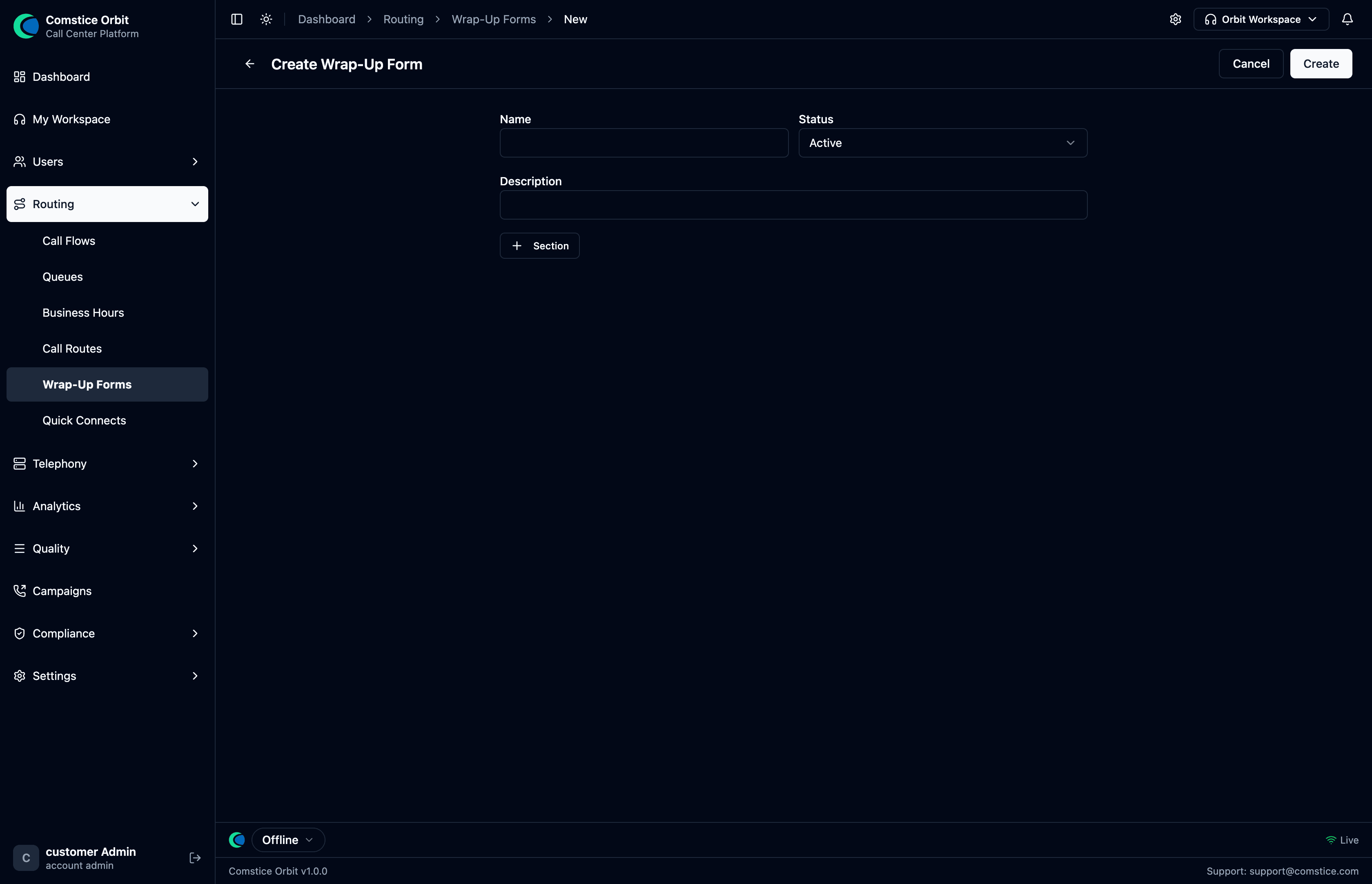Click the Campaigns phone icon
The image size is (1372, 884).
click(x=20, y=591)
